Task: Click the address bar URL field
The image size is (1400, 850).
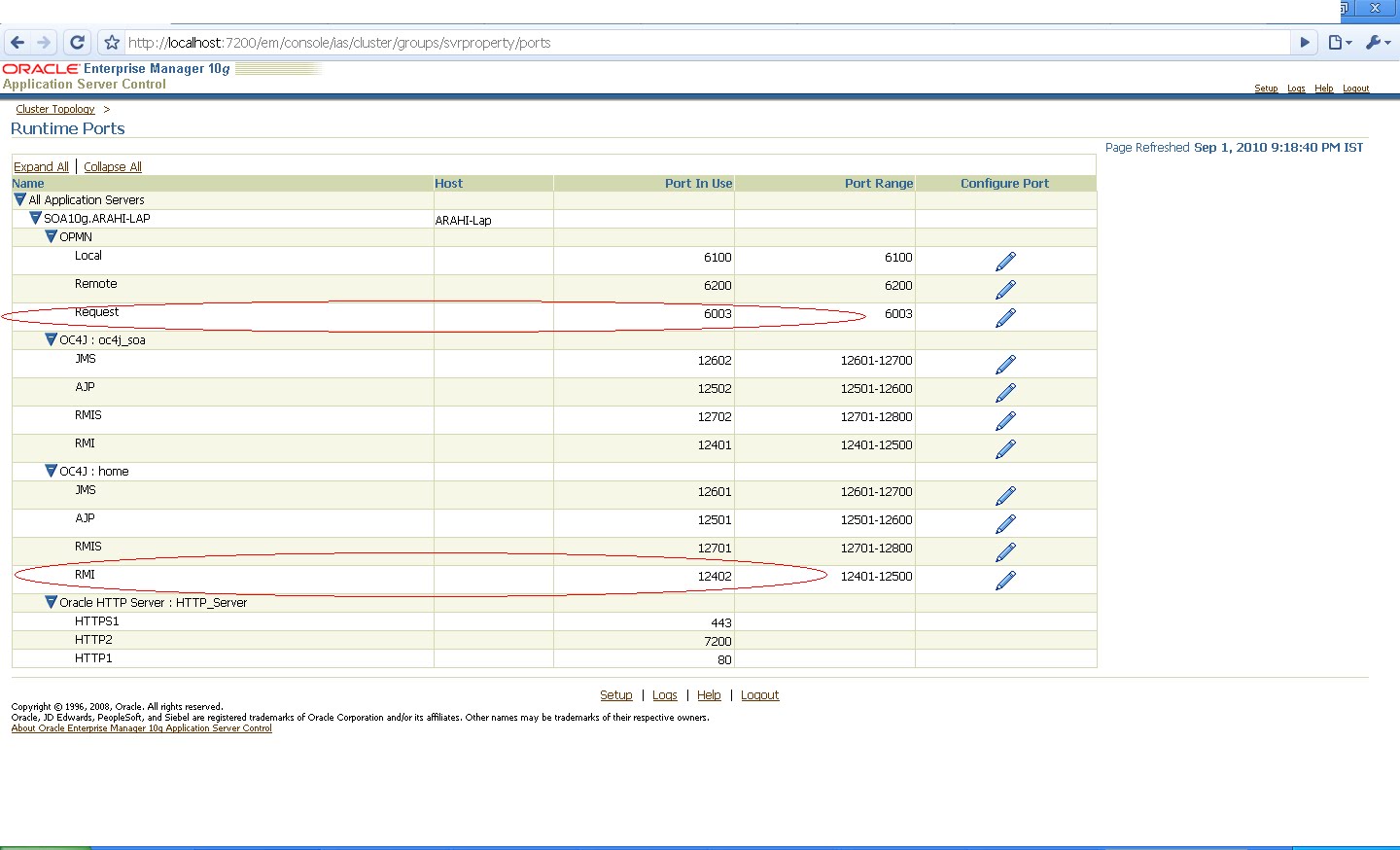Action: [x=709, y=43]
